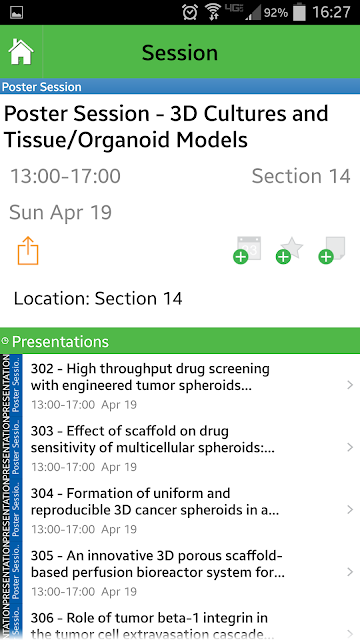This screenshot has width=360, height=640.
Task: Toggle the favorite star for this session
Action: (290, 250)
